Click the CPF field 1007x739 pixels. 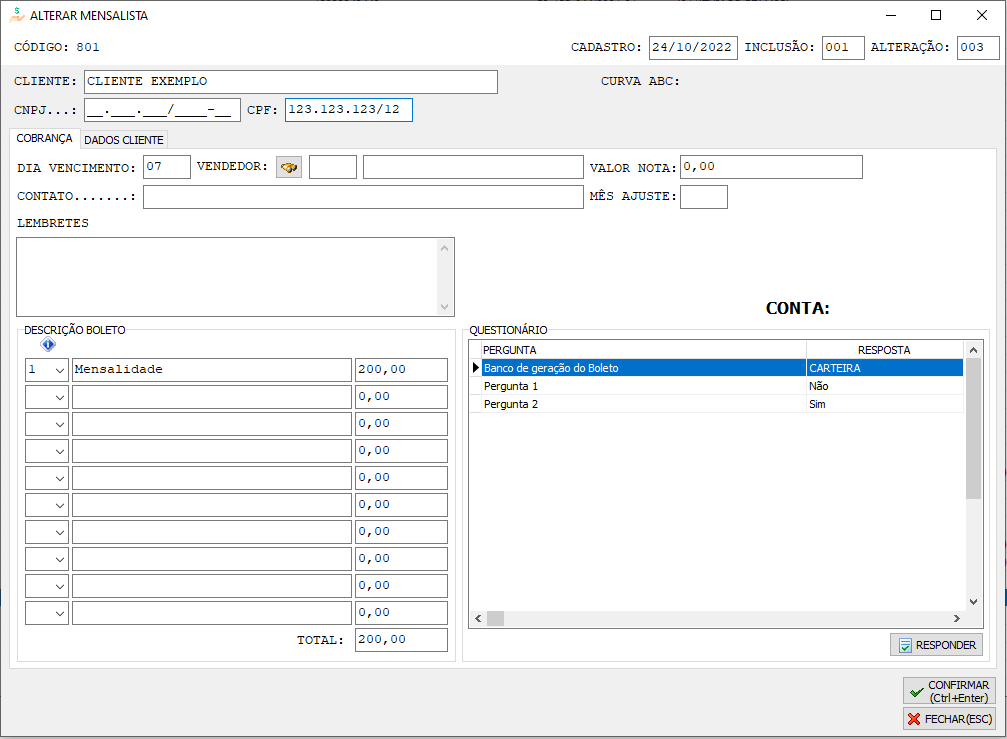(349, 110)
